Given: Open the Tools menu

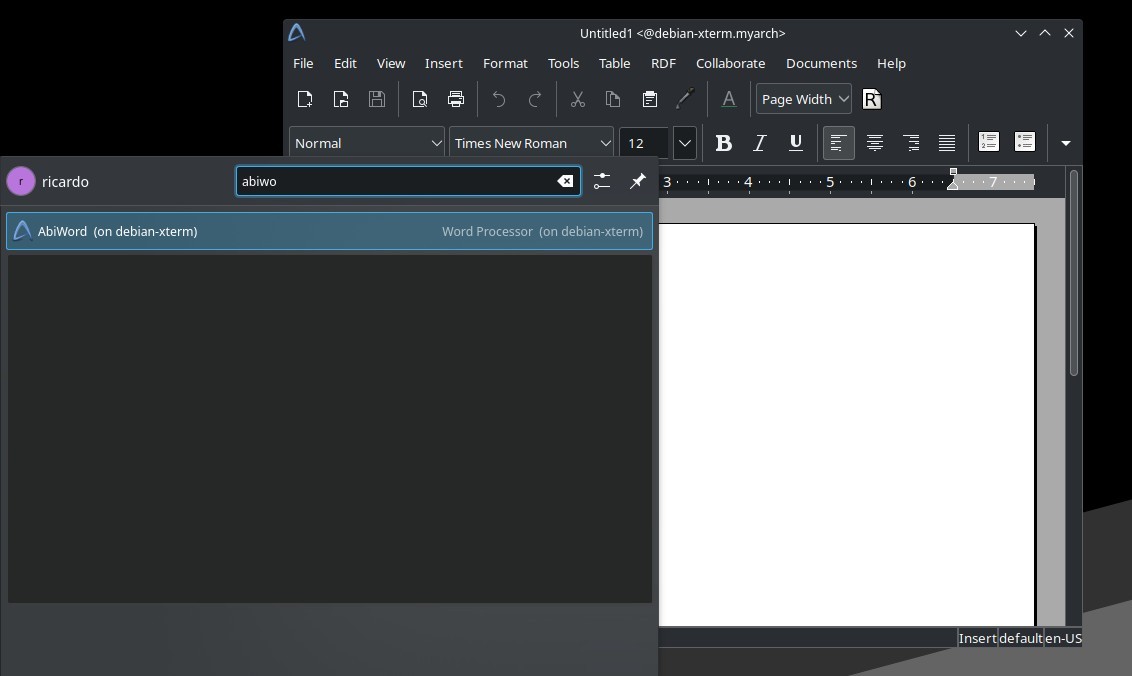Looking at the screenshot, I should coord(563,64).
